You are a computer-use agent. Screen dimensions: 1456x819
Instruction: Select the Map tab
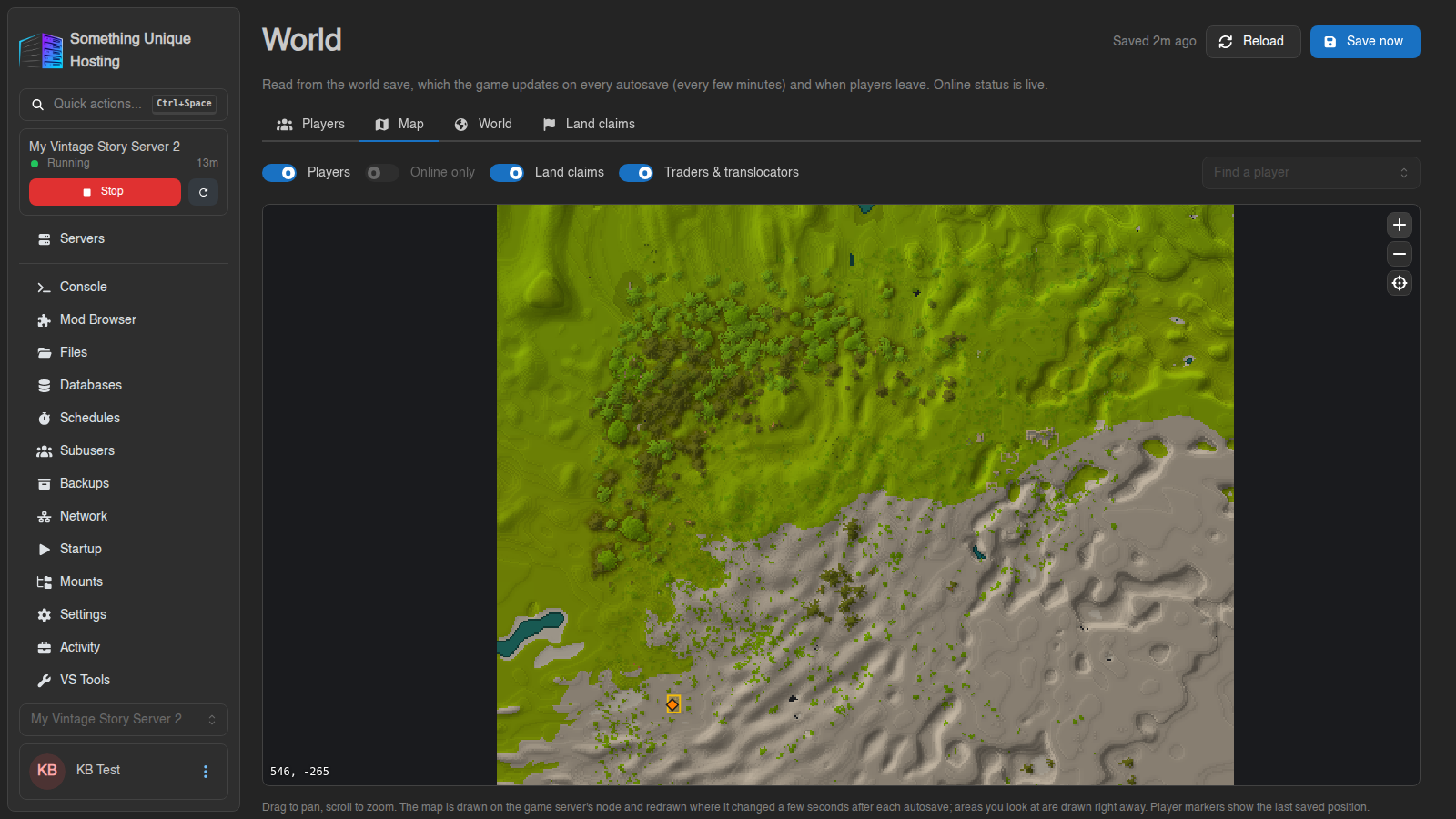[399, 124]
